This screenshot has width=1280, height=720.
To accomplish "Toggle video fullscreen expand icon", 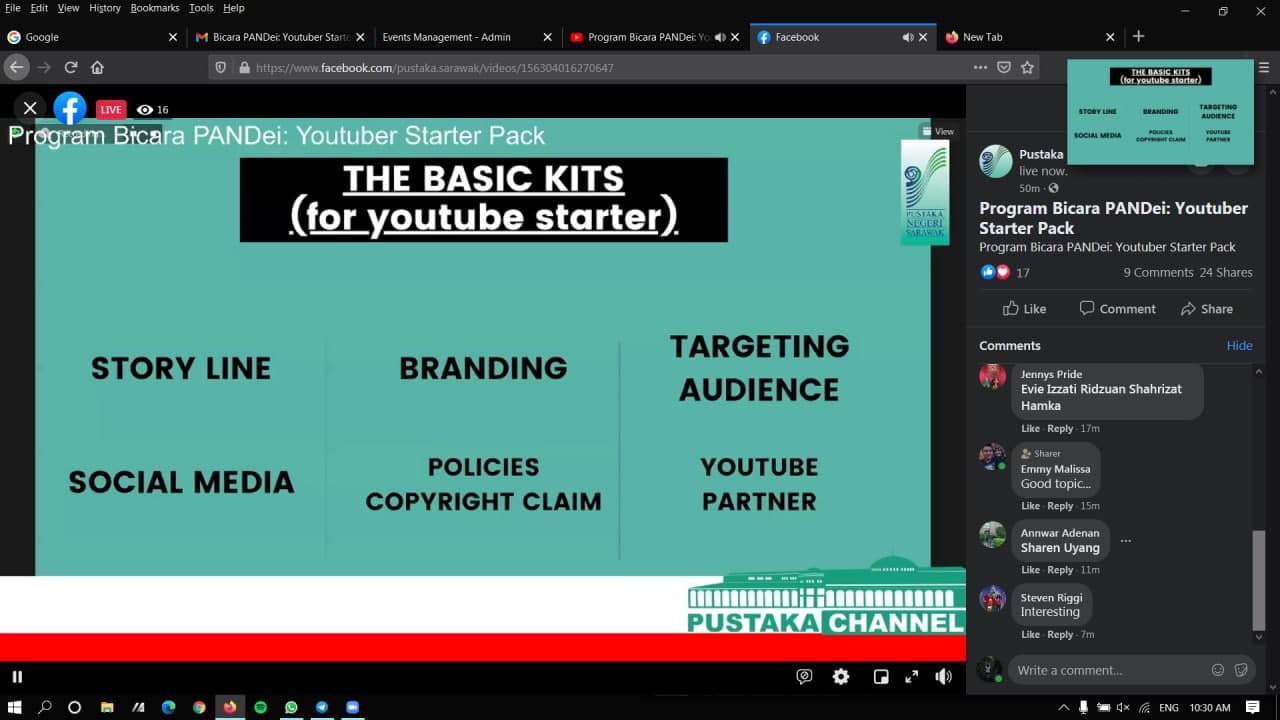I will (911, 677).
